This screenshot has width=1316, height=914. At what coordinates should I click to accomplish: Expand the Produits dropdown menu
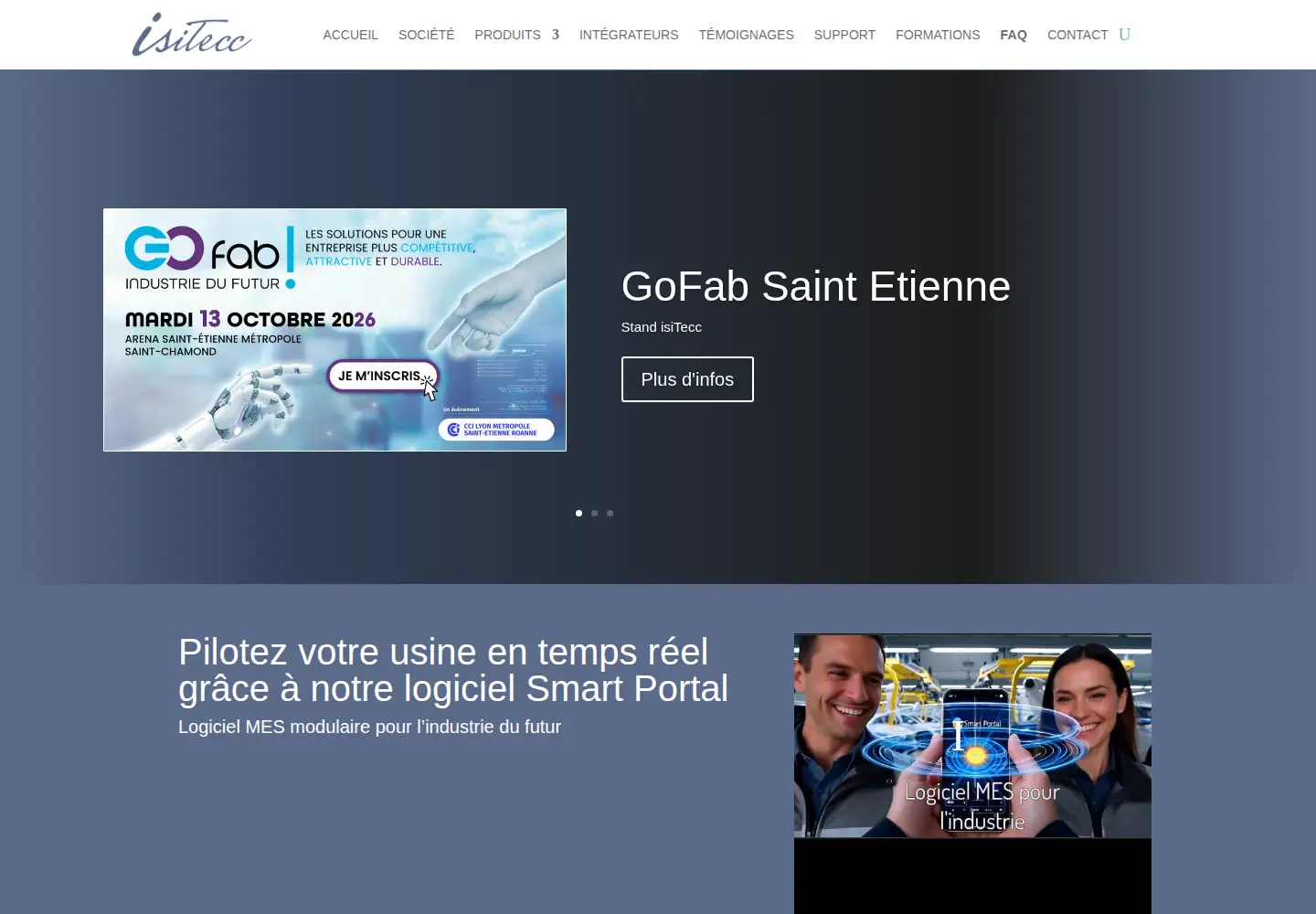(517, 35)
